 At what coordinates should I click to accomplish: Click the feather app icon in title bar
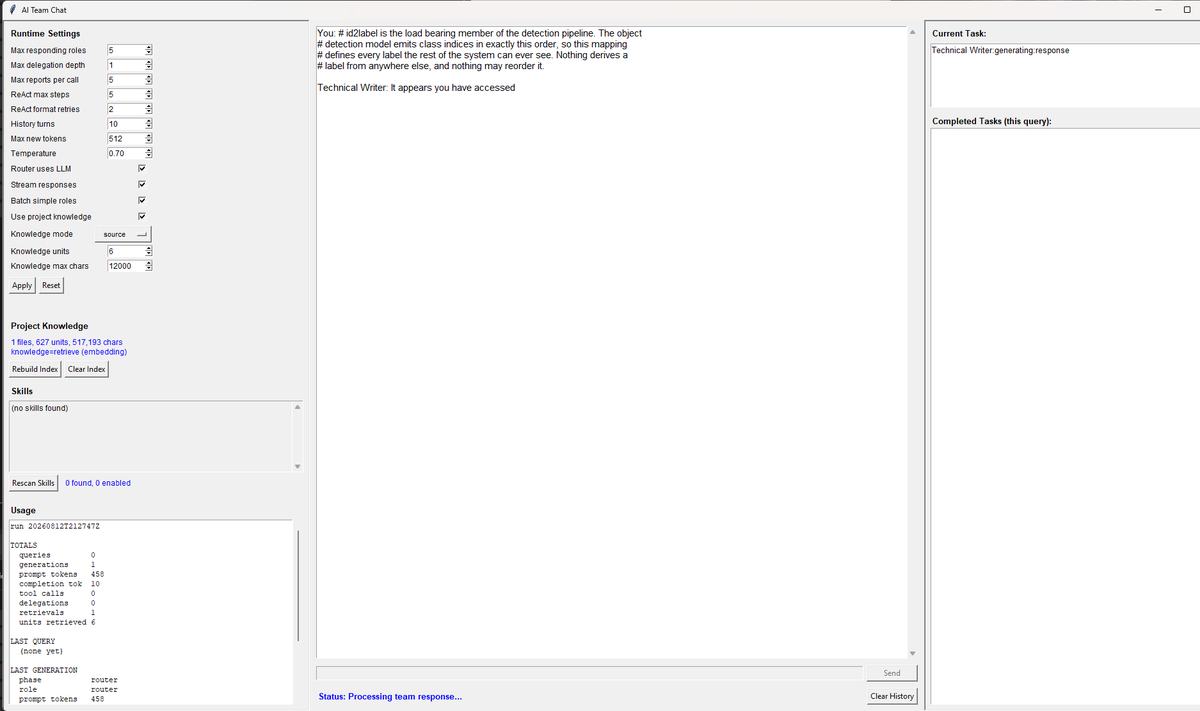tap(11, 9)
